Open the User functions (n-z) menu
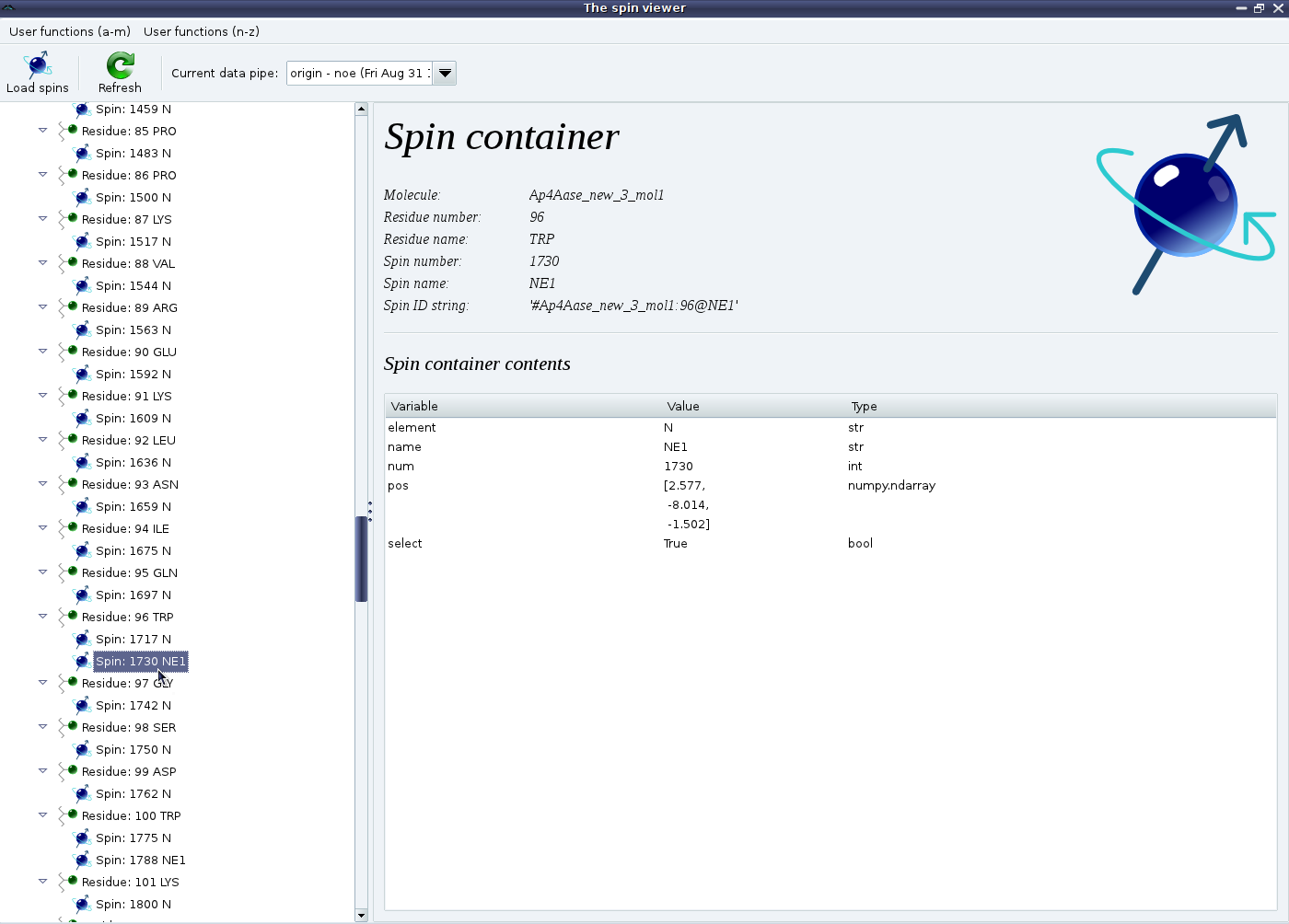The image size is (1289, 924). click(202, 31)
